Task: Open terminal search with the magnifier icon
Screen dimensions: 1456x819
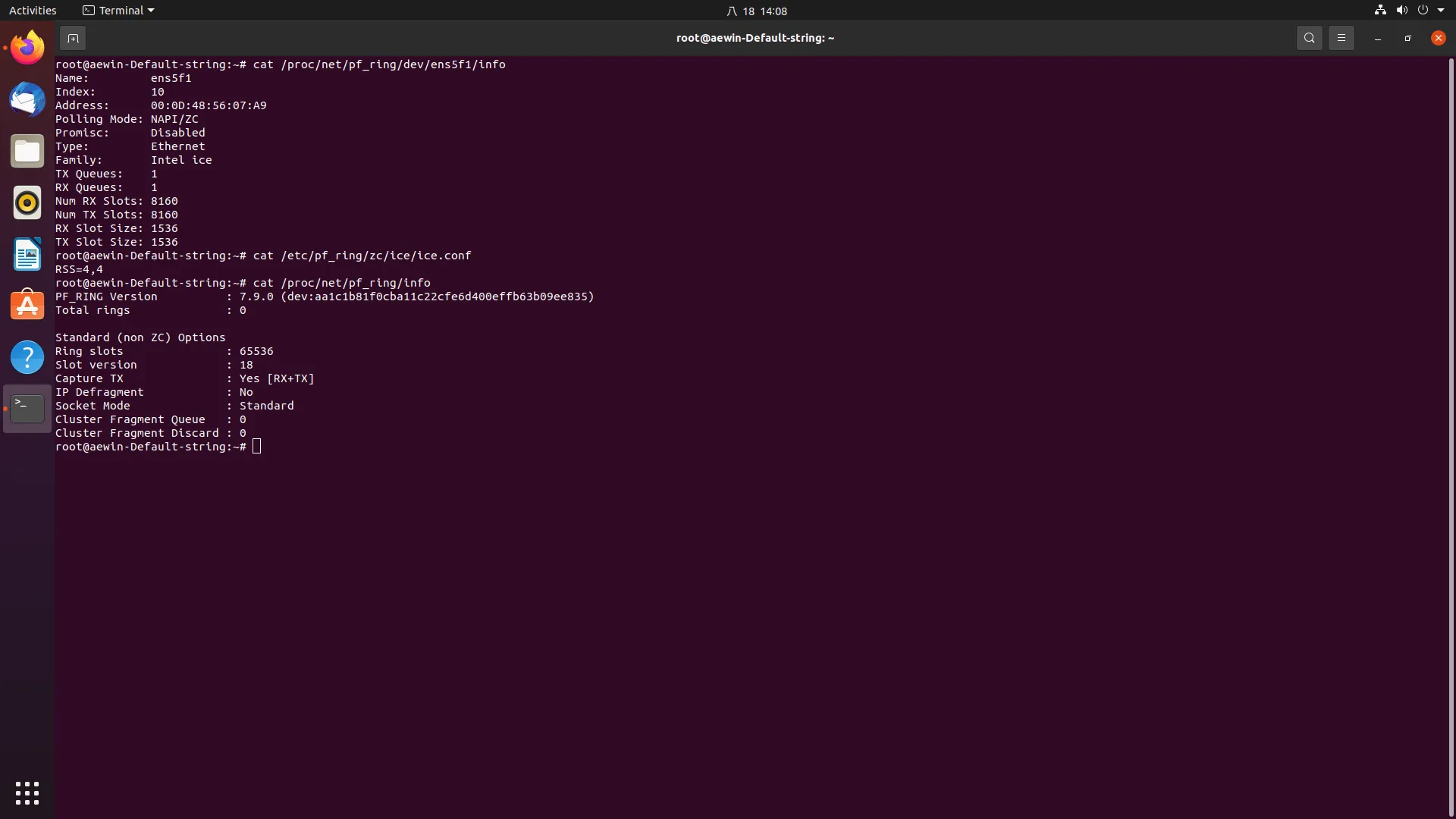Action: [1309, 37]
